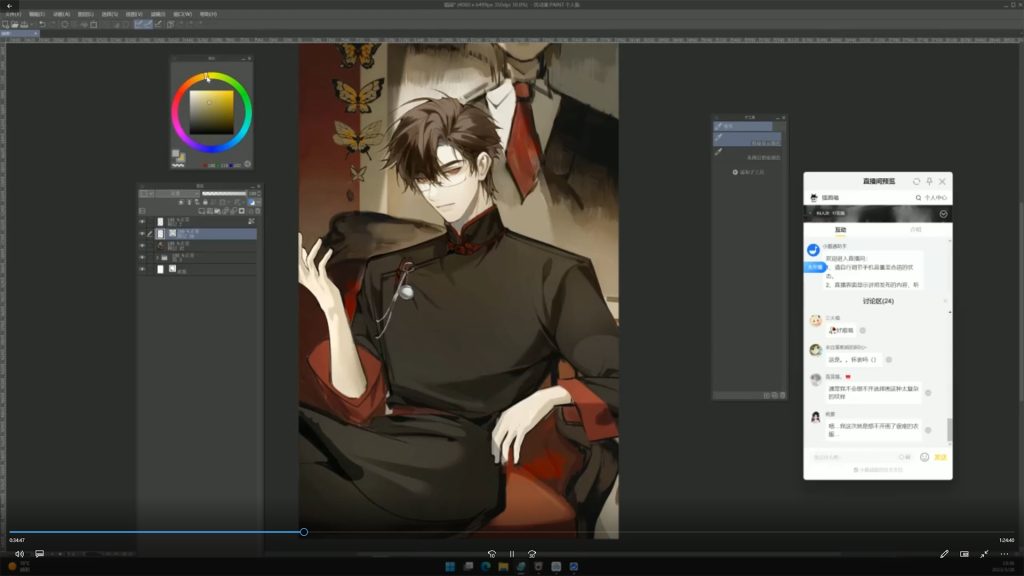Click the pencil edit icon in player bar
Screen dimensions: 1024x576
[x=944, y=553]
